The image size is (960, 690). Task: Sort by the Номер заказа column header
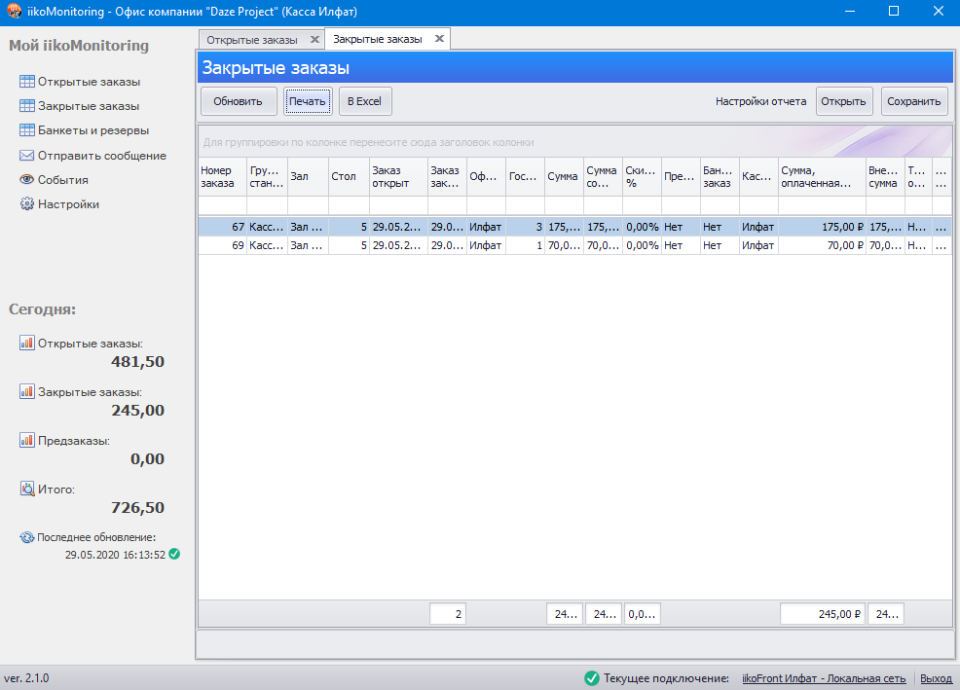[x=221, y=176]
